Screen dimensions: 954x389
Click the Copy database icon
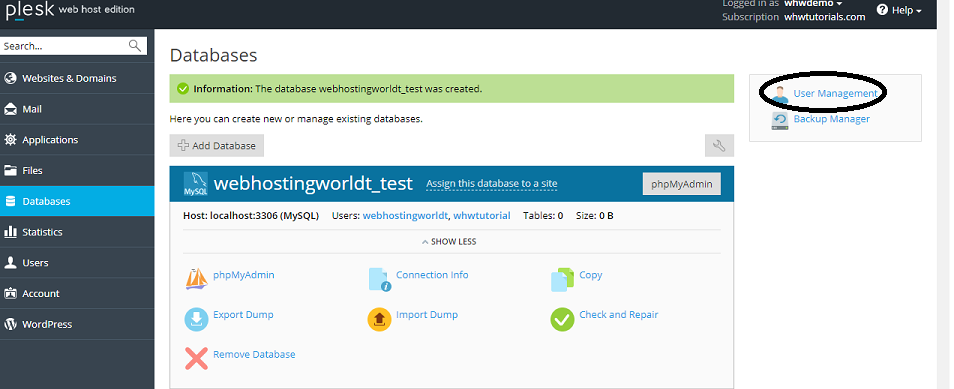[562, 279]
